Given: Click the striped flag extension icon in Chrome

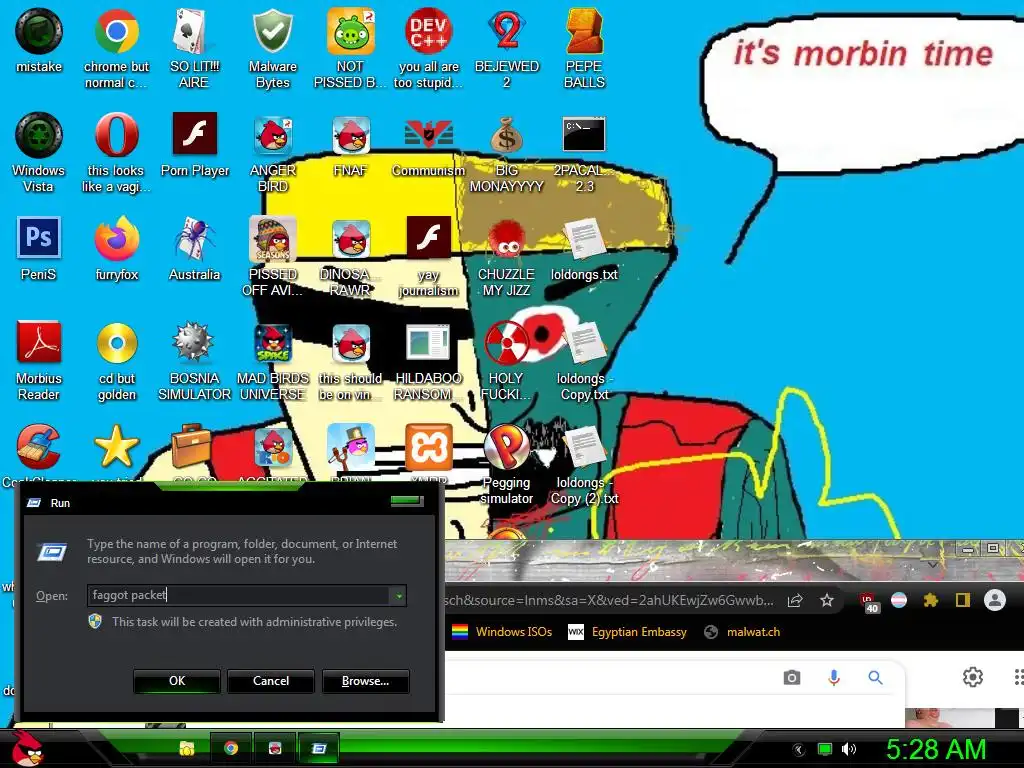Looking at the screenshot, I should click(x=899, y=600).
